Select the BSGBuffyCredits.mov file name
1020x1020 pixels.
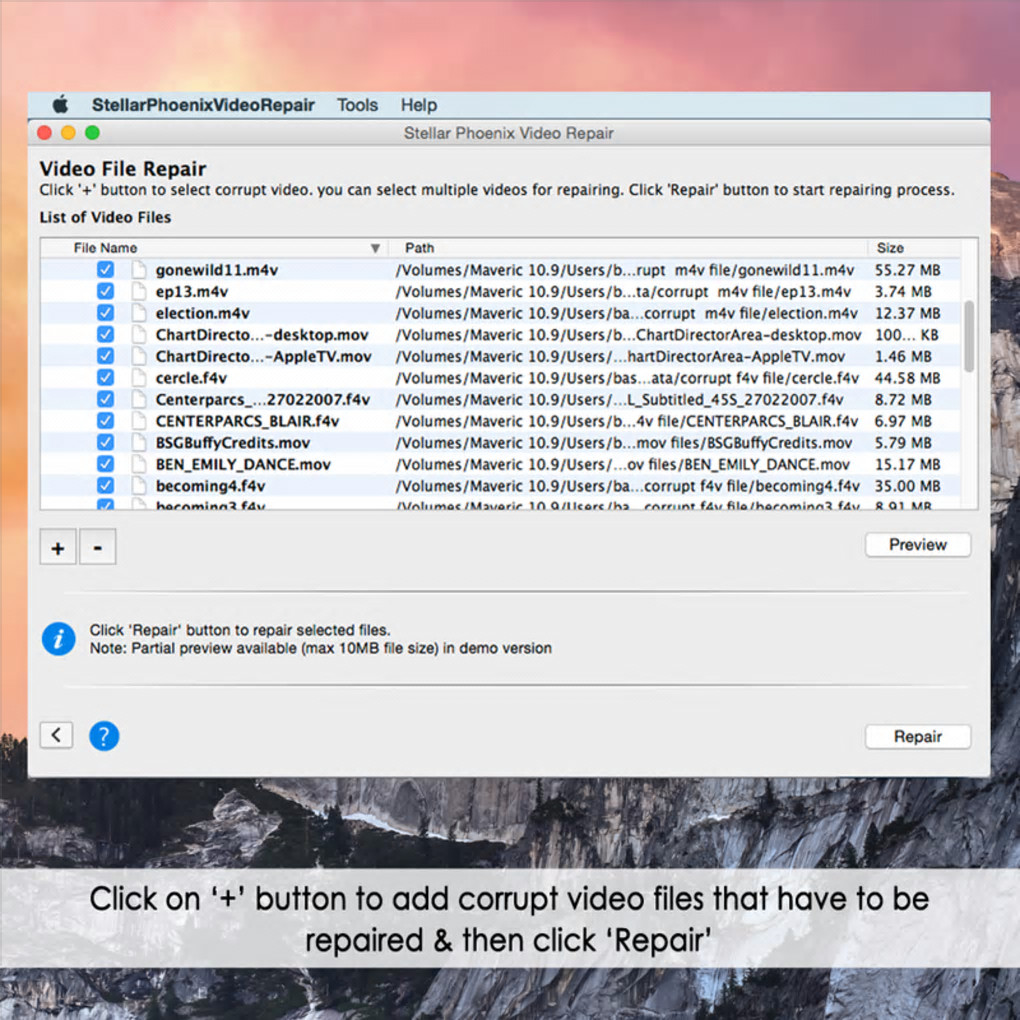[x=232, y=443]
